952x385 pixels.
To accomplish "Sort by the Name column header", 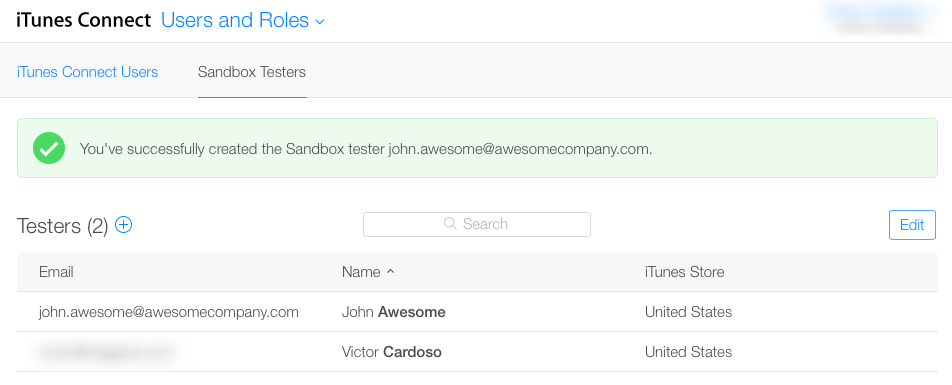I will tap(361, 271).
